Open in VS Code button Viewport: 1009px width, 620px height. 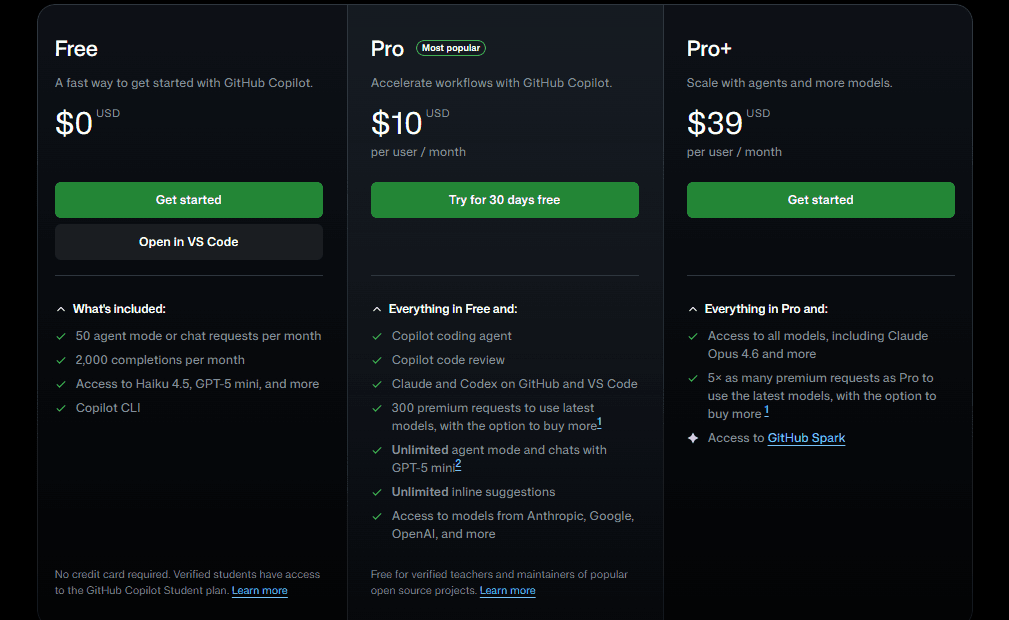click(189, 242)
